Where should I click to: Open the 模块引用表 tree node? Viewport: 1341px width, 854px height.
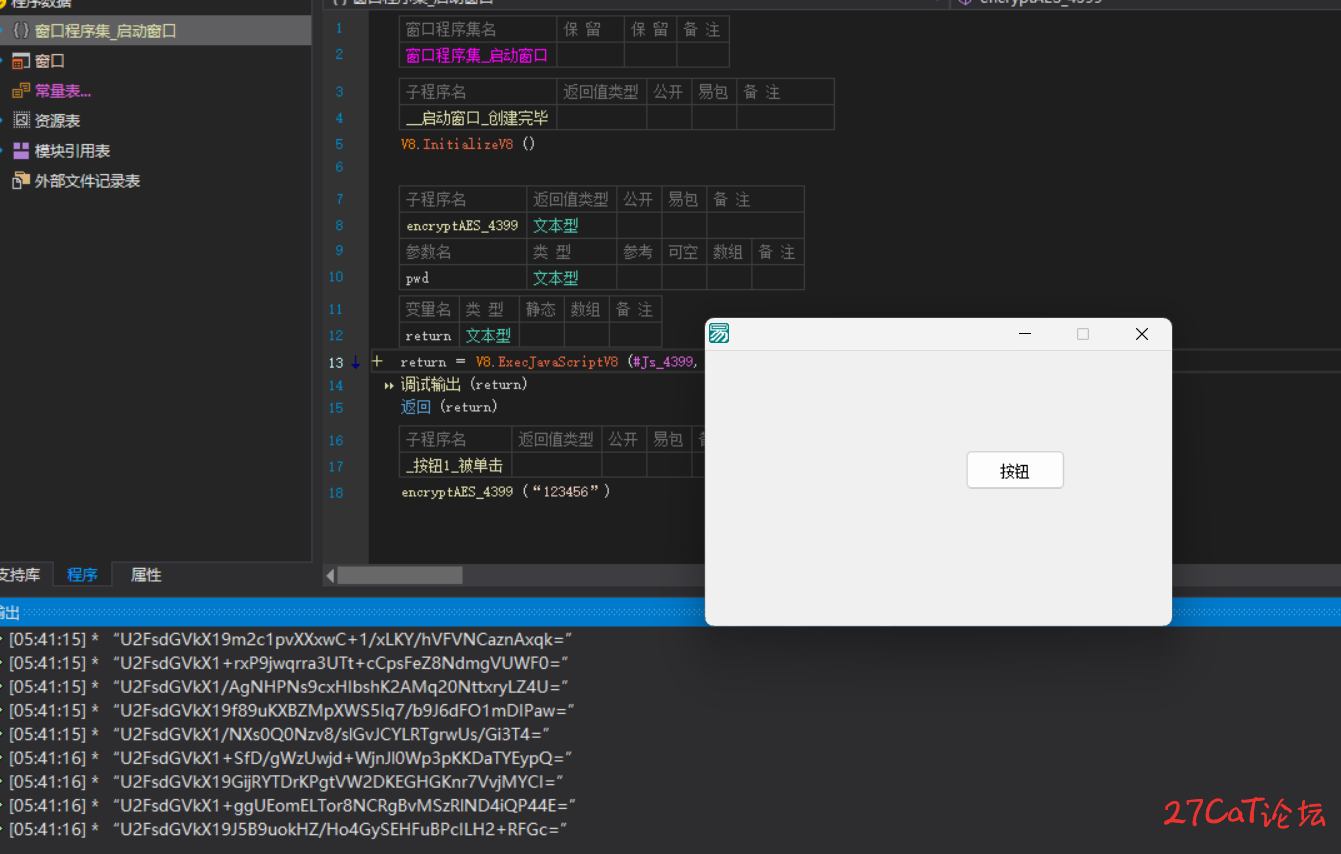72,151
